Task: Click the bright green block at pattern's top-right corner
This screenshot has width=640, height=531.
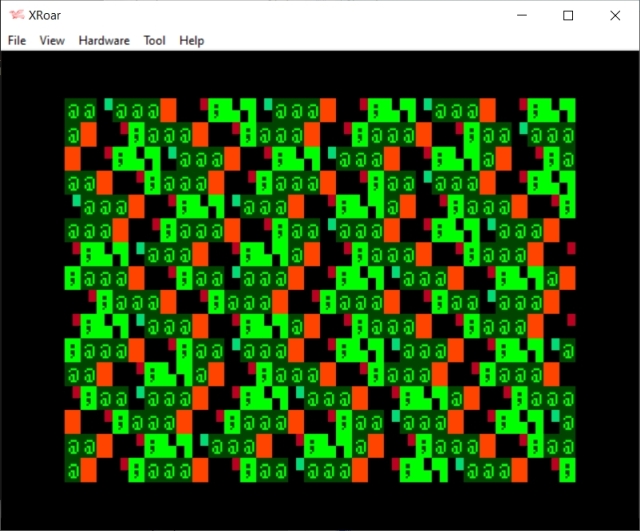Action: coord(567,109)
